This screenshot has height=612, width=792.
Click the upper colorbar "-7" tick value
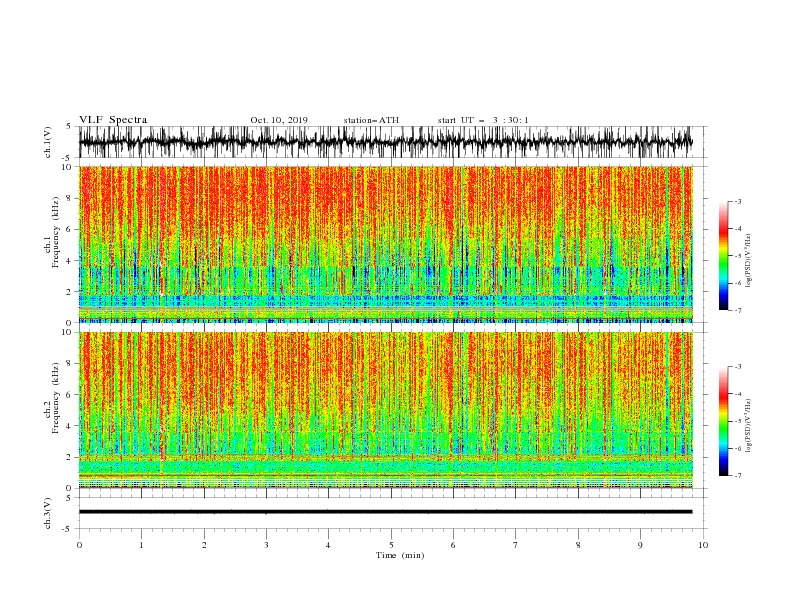[x=738, y=310]
